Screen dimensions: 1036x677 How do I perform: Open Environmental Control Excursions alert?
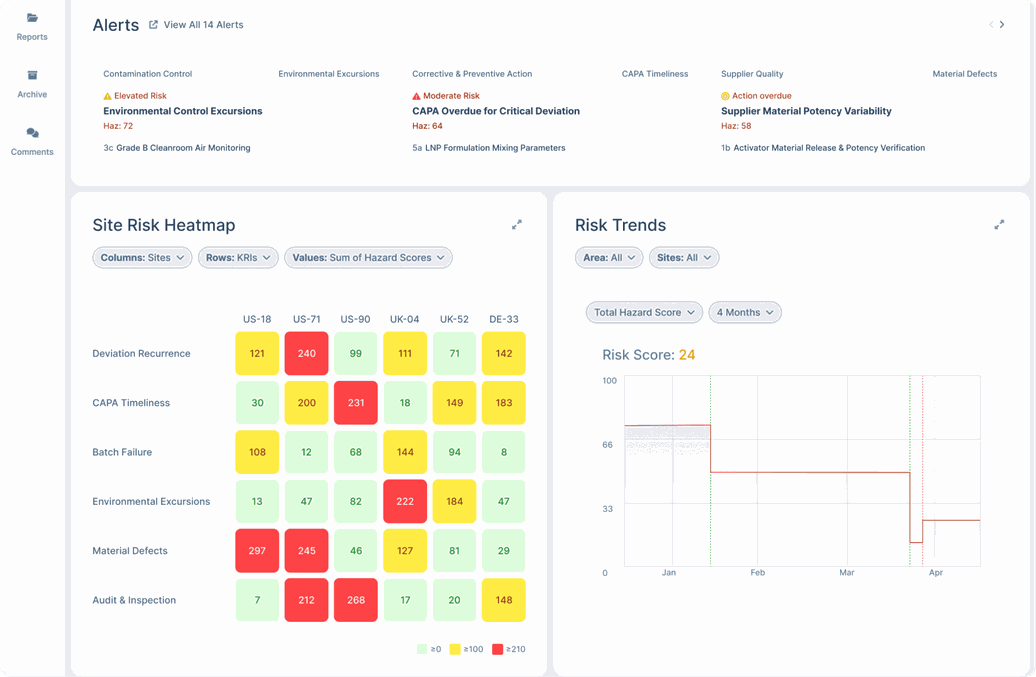click(182, 111)
